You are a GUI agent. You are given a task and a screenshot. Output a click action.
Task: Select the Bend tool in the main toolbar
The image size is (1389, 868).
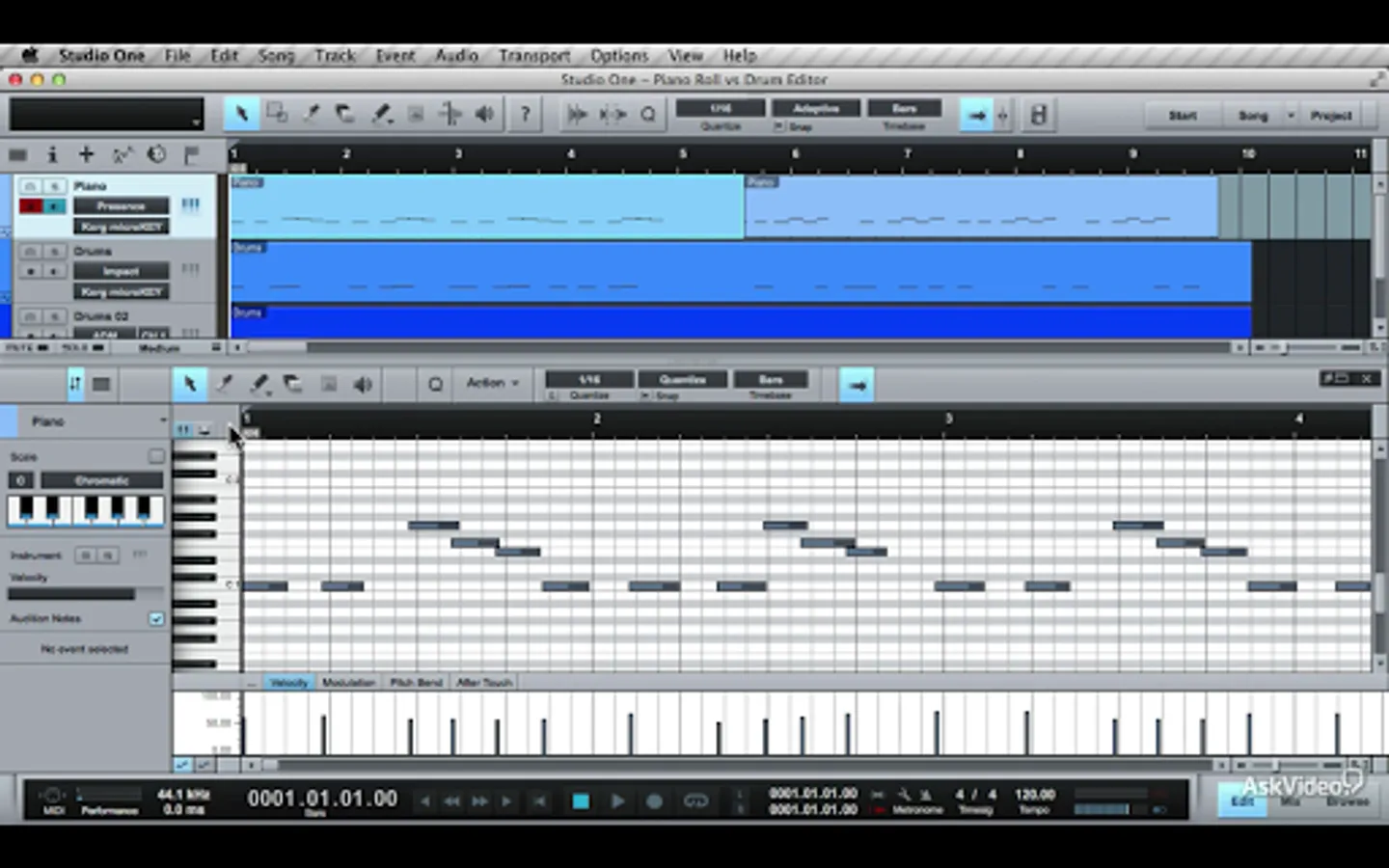coord(450,115)
